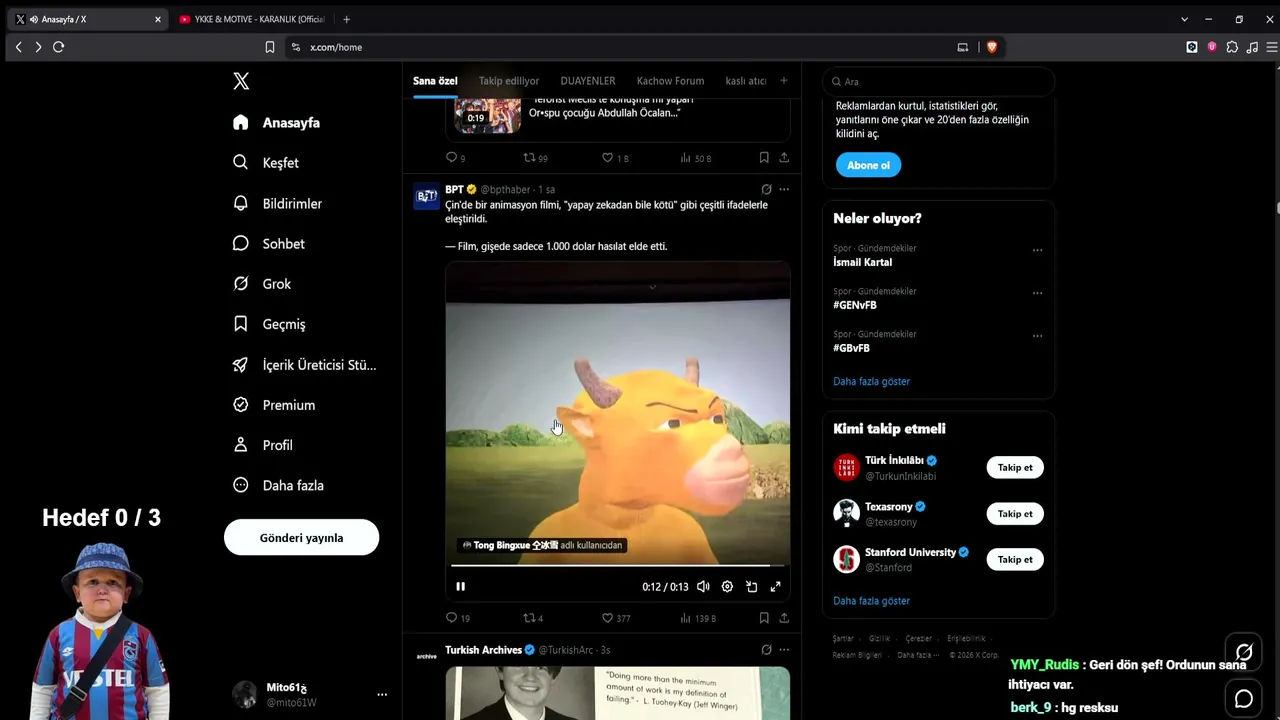Follow Texasrony account
Viewport: 1280px width, 720px height.
[1015, 513]
